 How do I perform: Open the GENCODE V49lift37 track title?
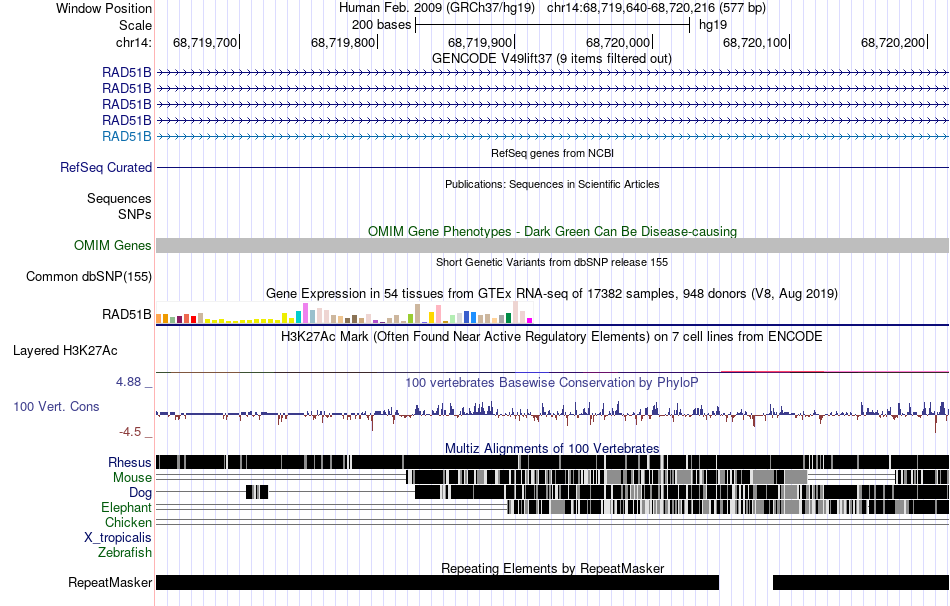(x=551, y=59)
